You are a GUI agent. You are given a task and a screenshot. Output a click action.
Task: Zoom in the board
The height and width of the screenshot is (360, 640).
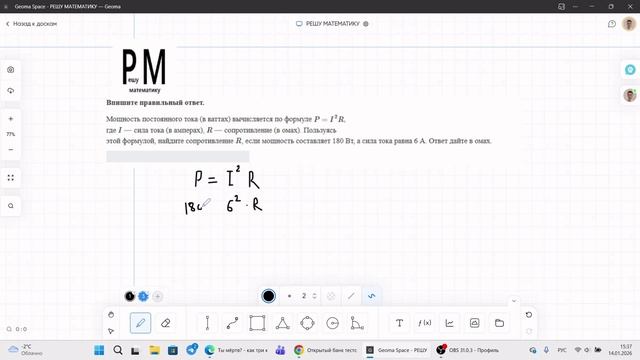click(x=11, y=119)
